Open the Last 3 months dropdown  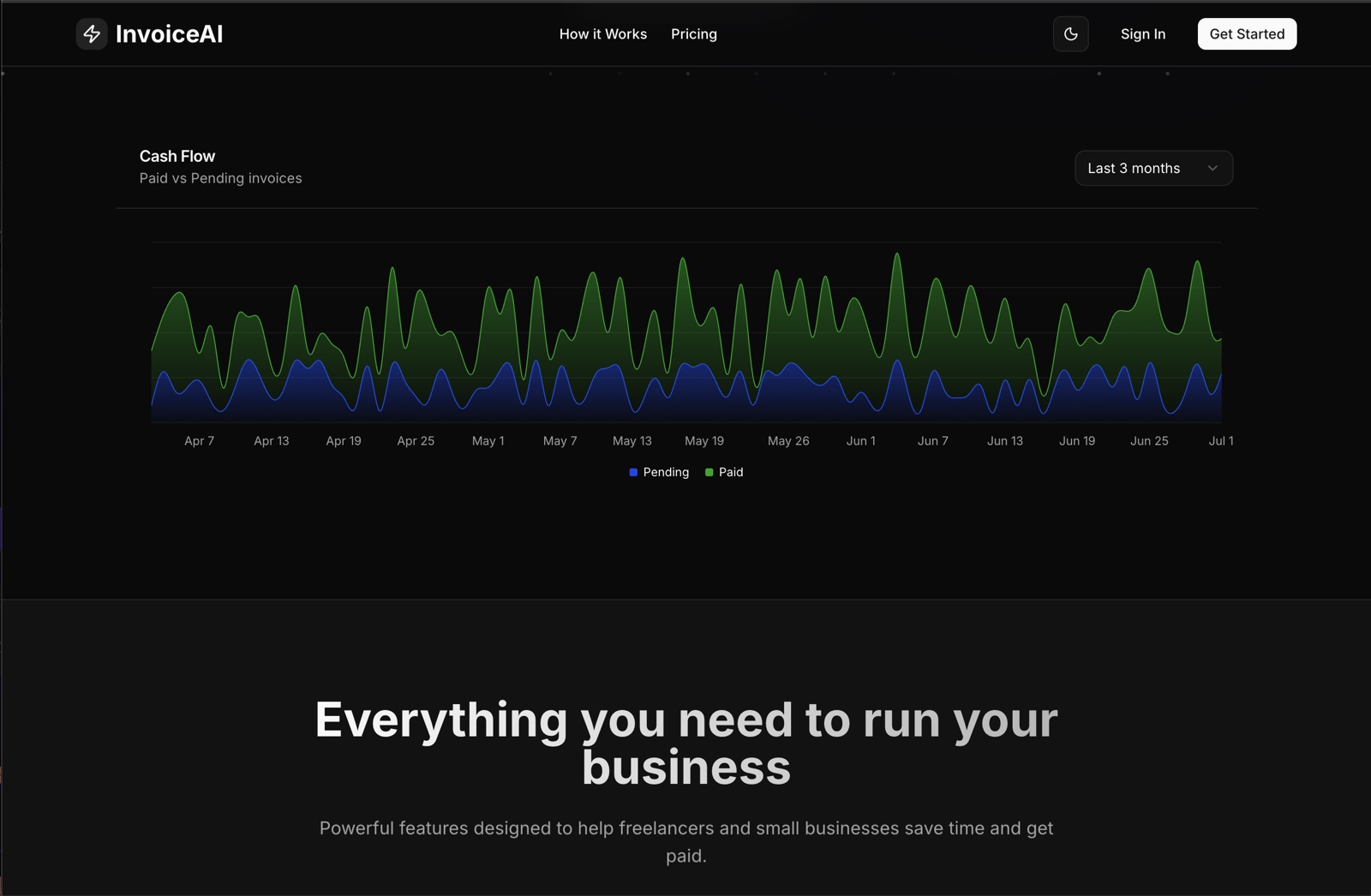pos(1153,168)
